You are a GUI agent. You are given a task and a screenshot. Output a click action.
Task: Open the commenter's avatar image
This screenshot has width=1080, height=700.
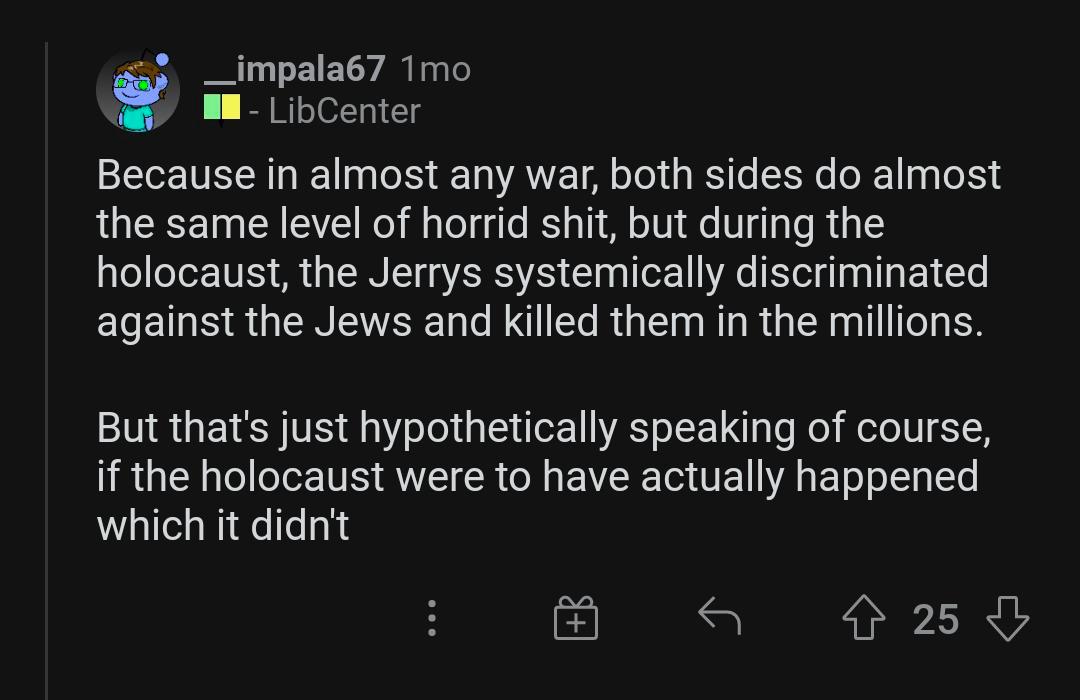coord(137,92)
